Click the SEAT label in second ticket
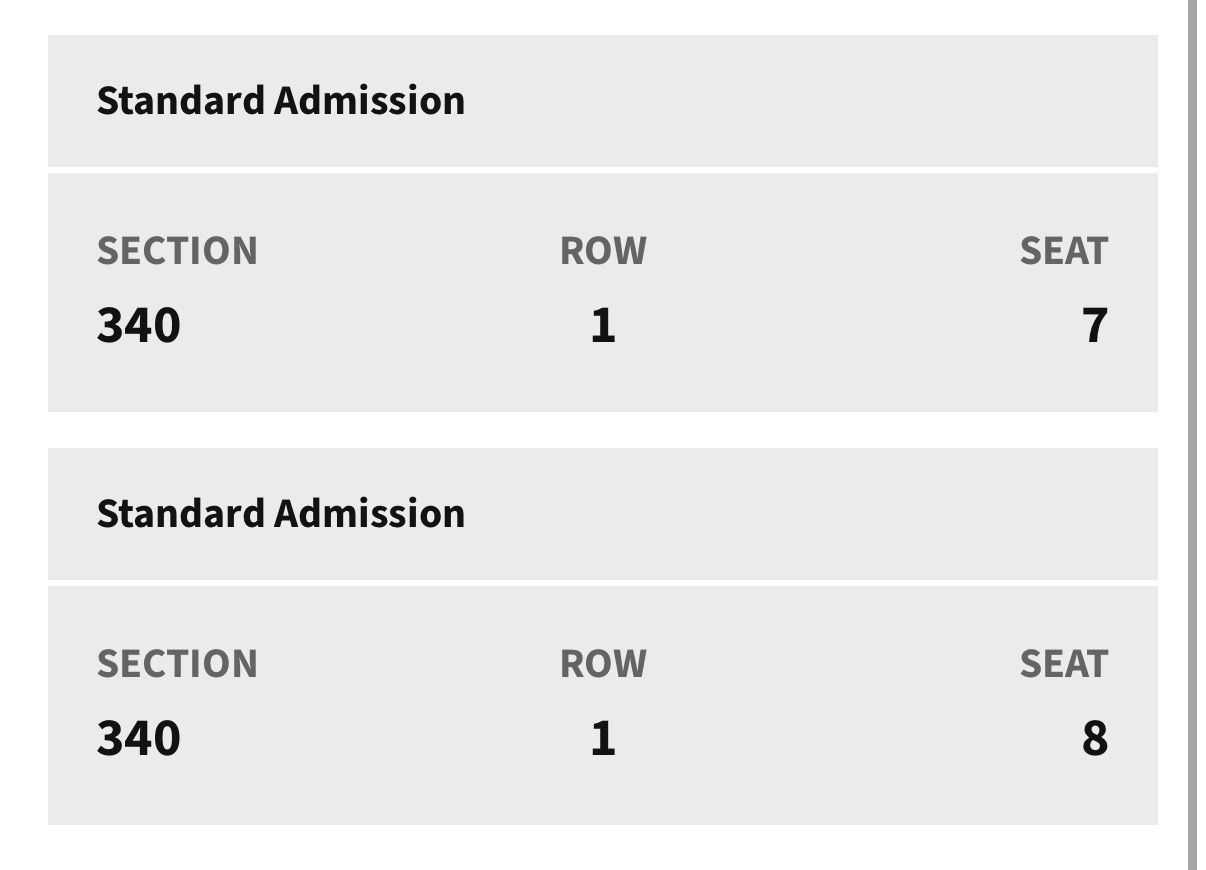Screen dimensions: 1206x870 click(1063, 664)
